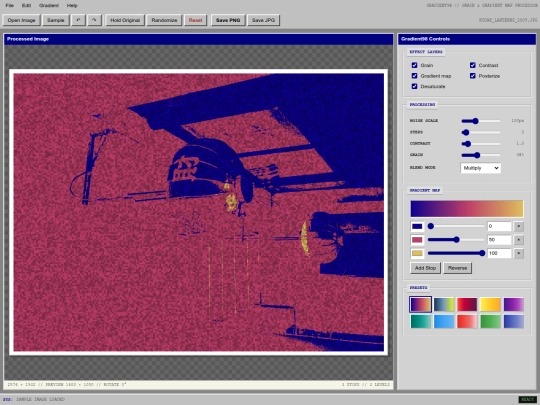Image resolution: width=540 pixels, height=405 pixels.
Task: Remove the gradient stop at position 0
Action: [518, 226]
